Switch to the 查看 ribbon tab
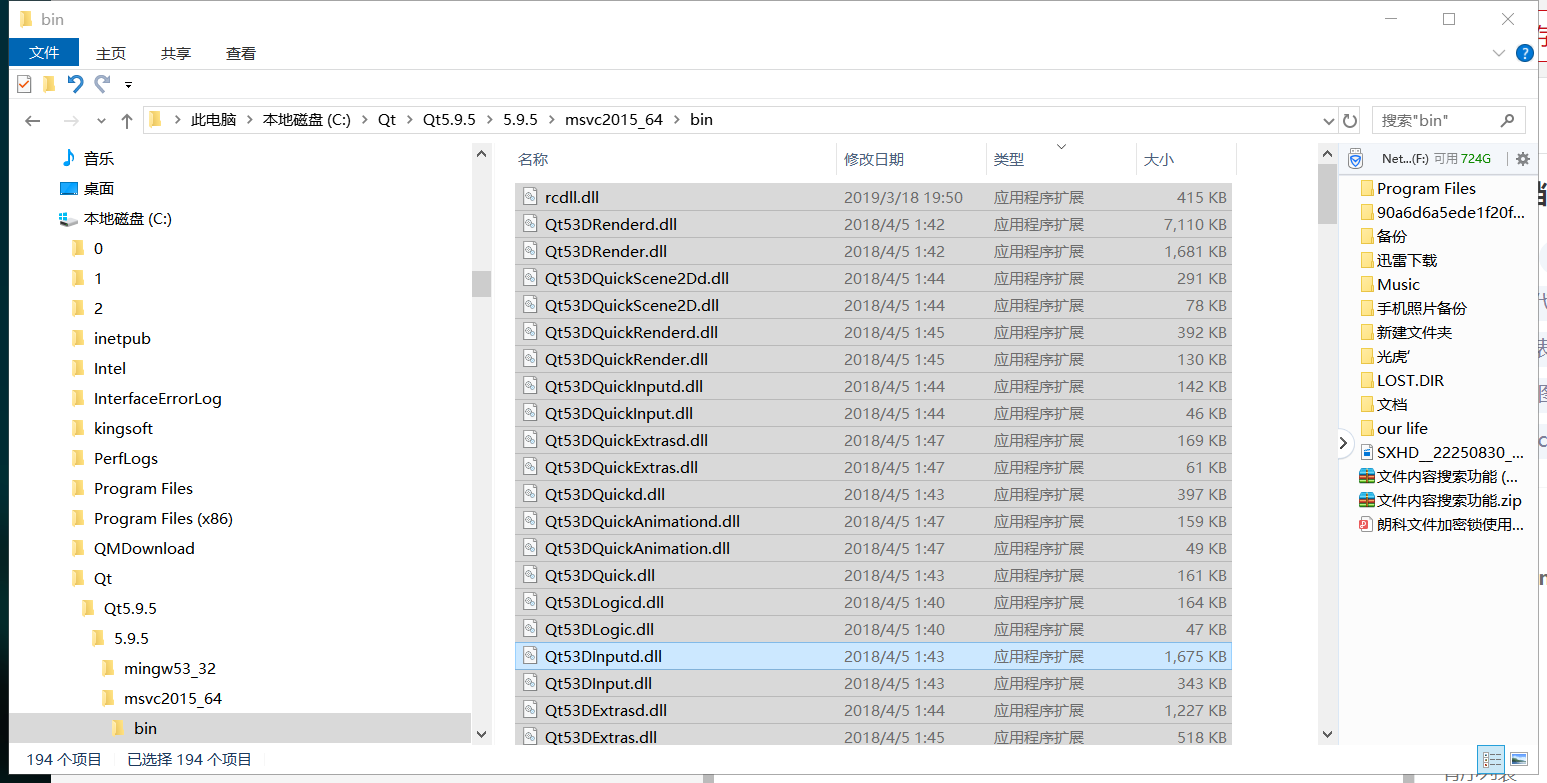The image size is (1547, 783). pos(240,53)
